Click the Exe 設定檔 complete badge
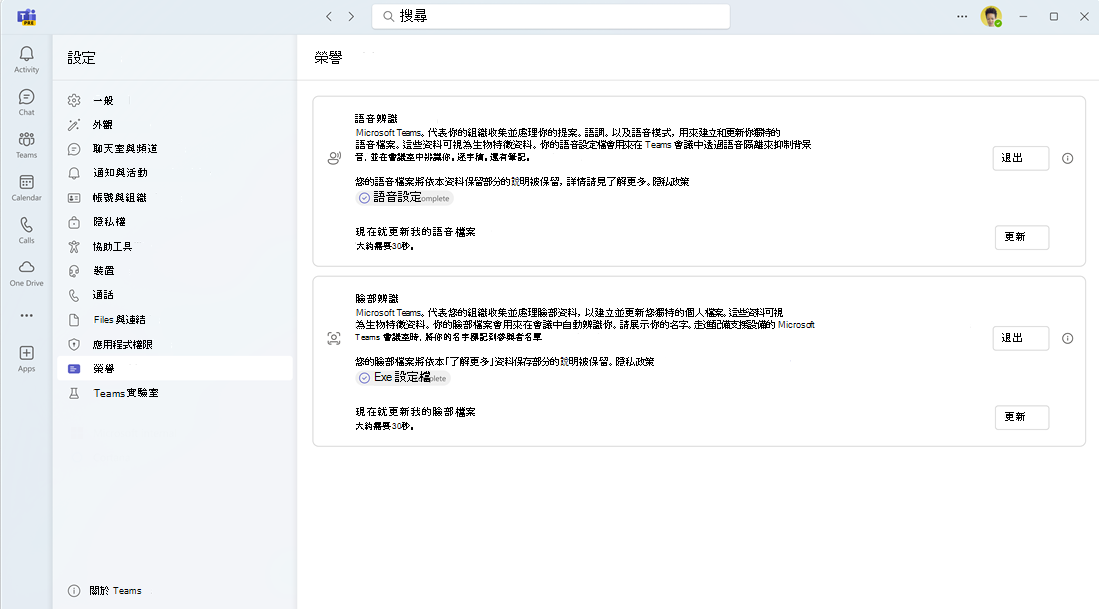Image resolution: width=1099 pixels, height=609 pixels. click(402, 378)
